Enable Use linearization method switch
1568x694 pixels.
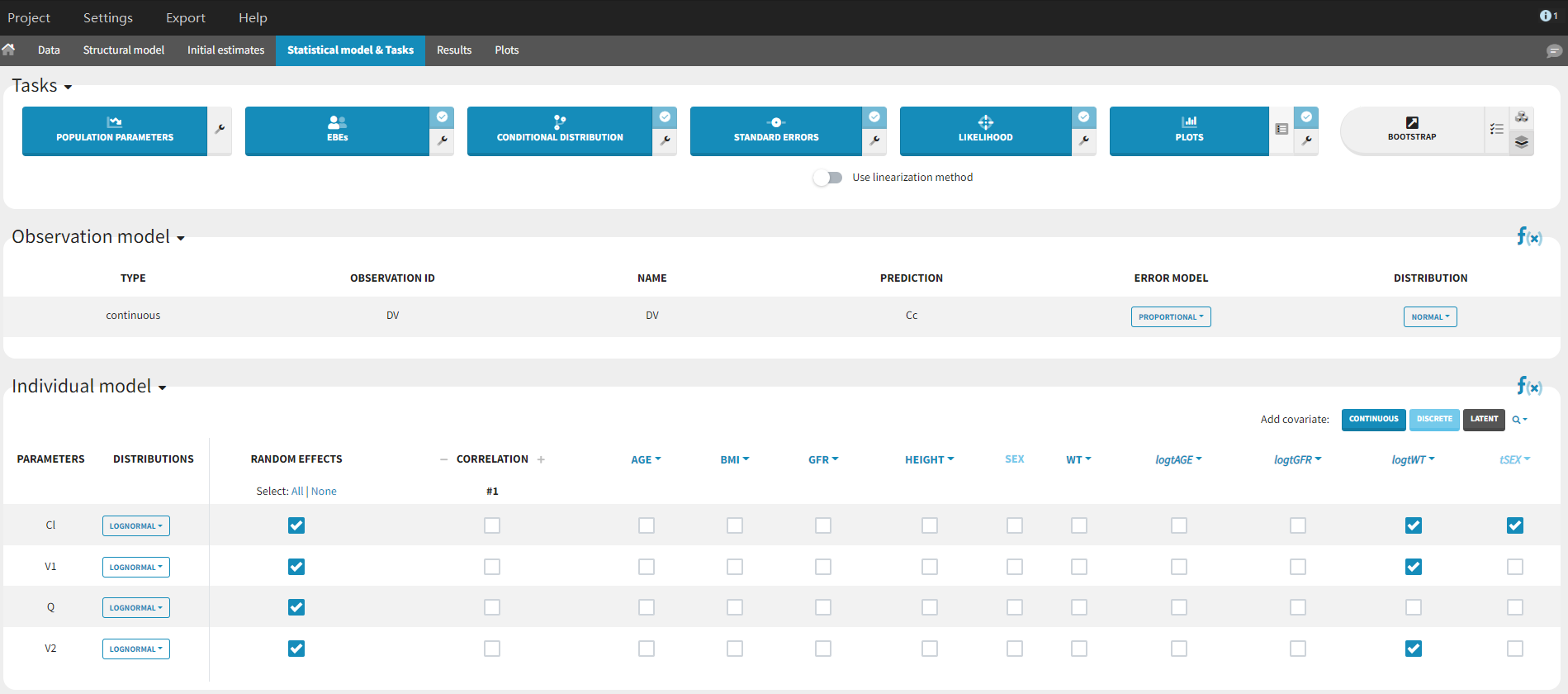tap(827, 178)
